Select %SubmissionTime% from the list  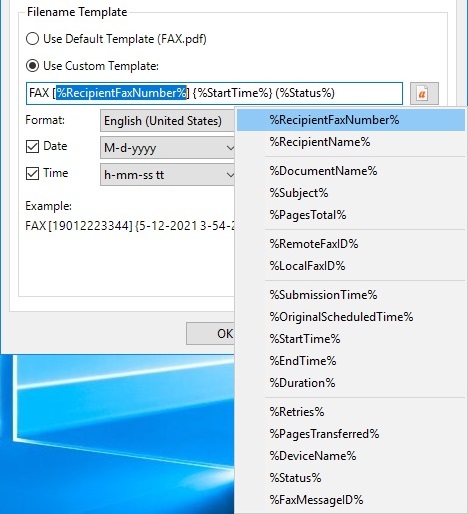351,295
